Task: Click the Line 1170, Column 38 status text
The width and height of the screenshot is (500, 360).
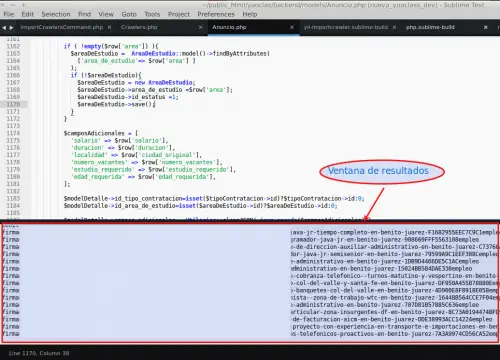Action: click(39, 353)
